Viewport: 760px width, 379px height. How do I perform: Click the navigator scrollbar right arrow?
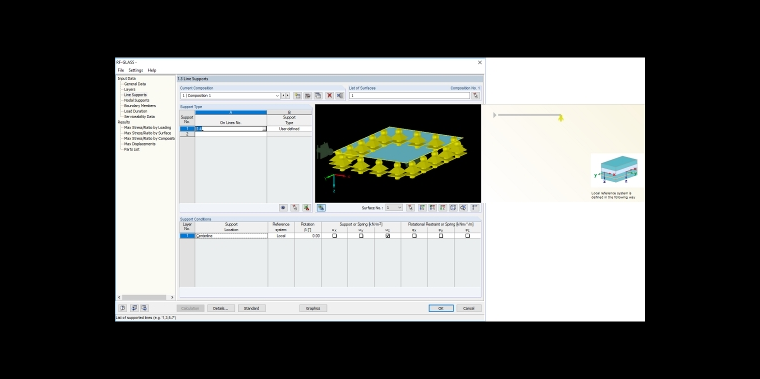(x=172, y=297)
